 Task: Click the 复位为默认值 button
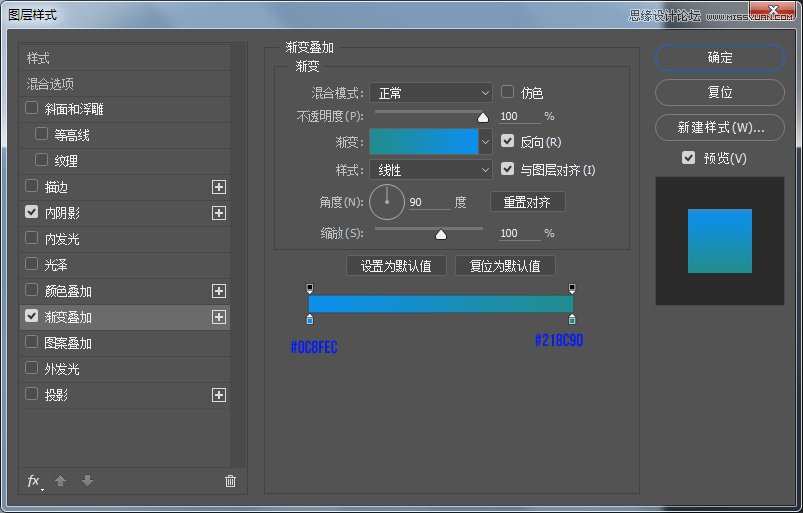(505, 266)
